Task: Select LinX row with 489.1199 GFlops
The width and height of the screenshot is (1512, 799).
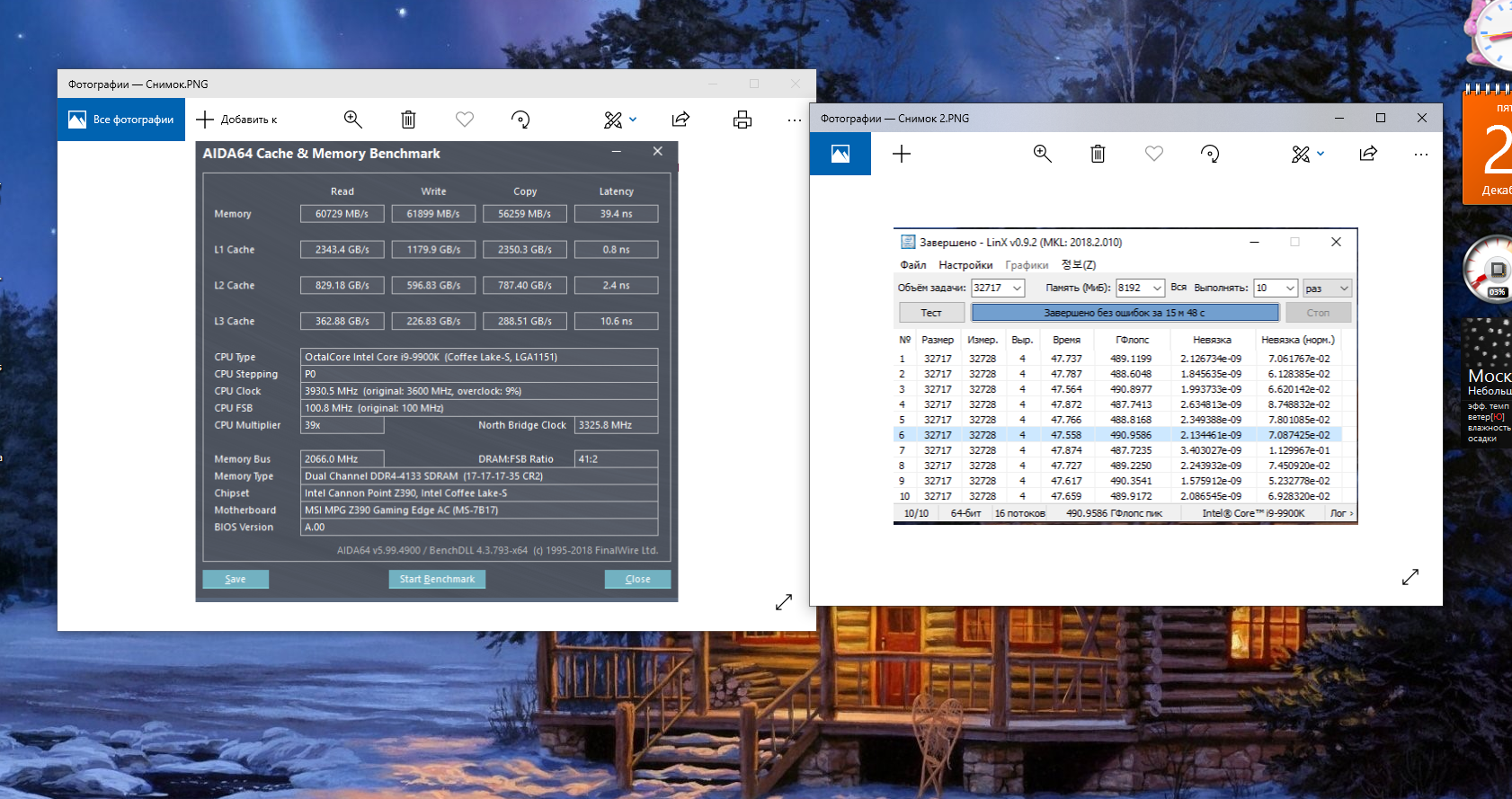Action: click(1119, 359)
